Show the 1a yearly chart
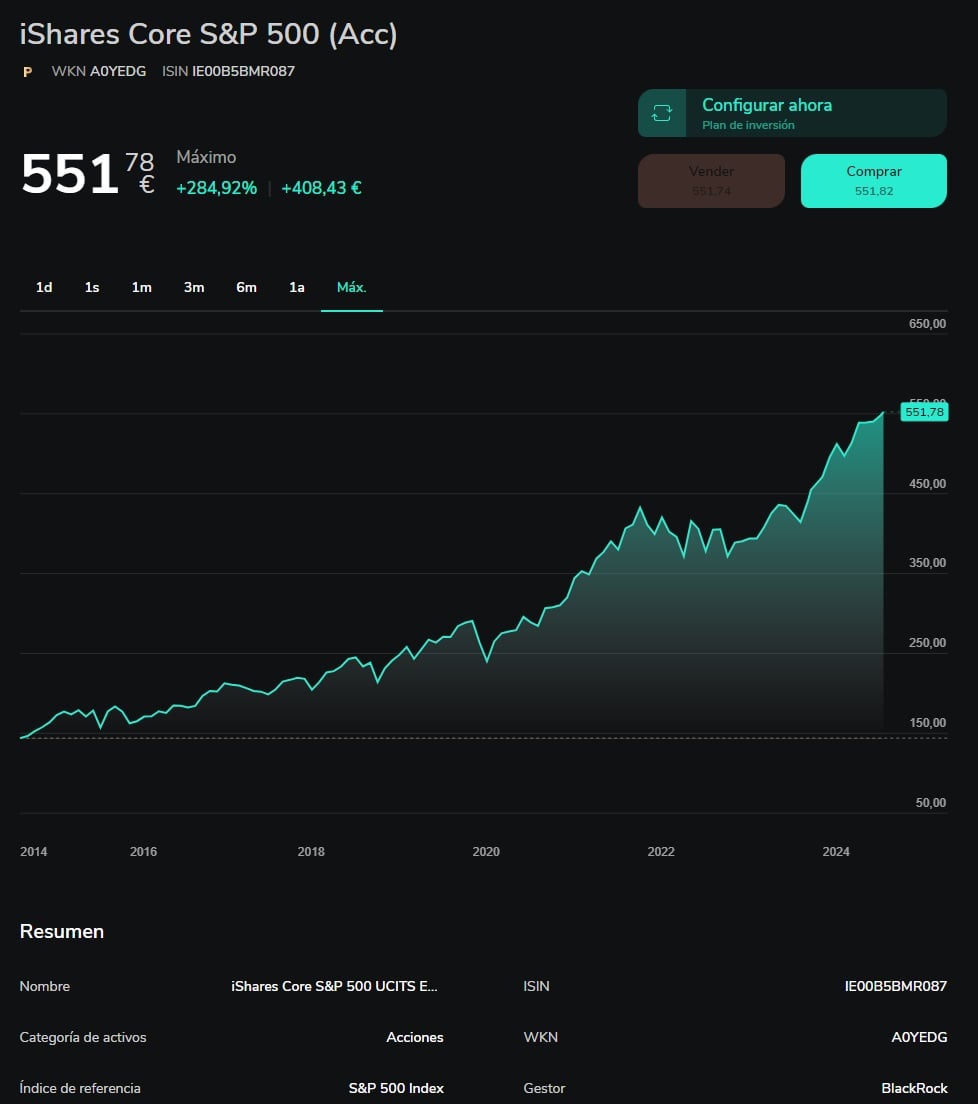The width and height of the screenshot is (978, 1104). tap(296, 287)
